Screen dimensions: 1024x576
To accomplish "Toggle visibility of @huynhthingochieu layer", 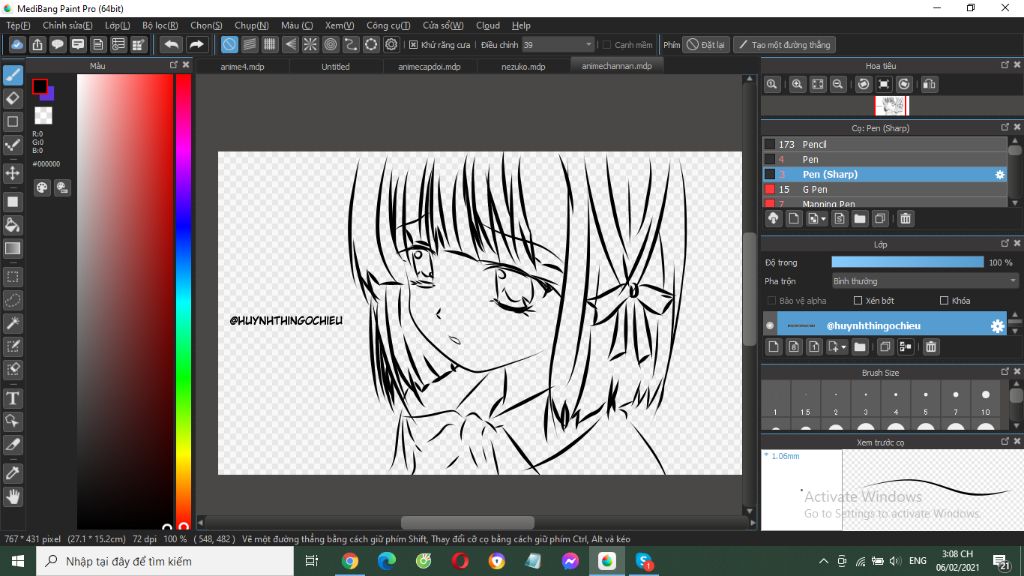I will click(x=770, y=325).
